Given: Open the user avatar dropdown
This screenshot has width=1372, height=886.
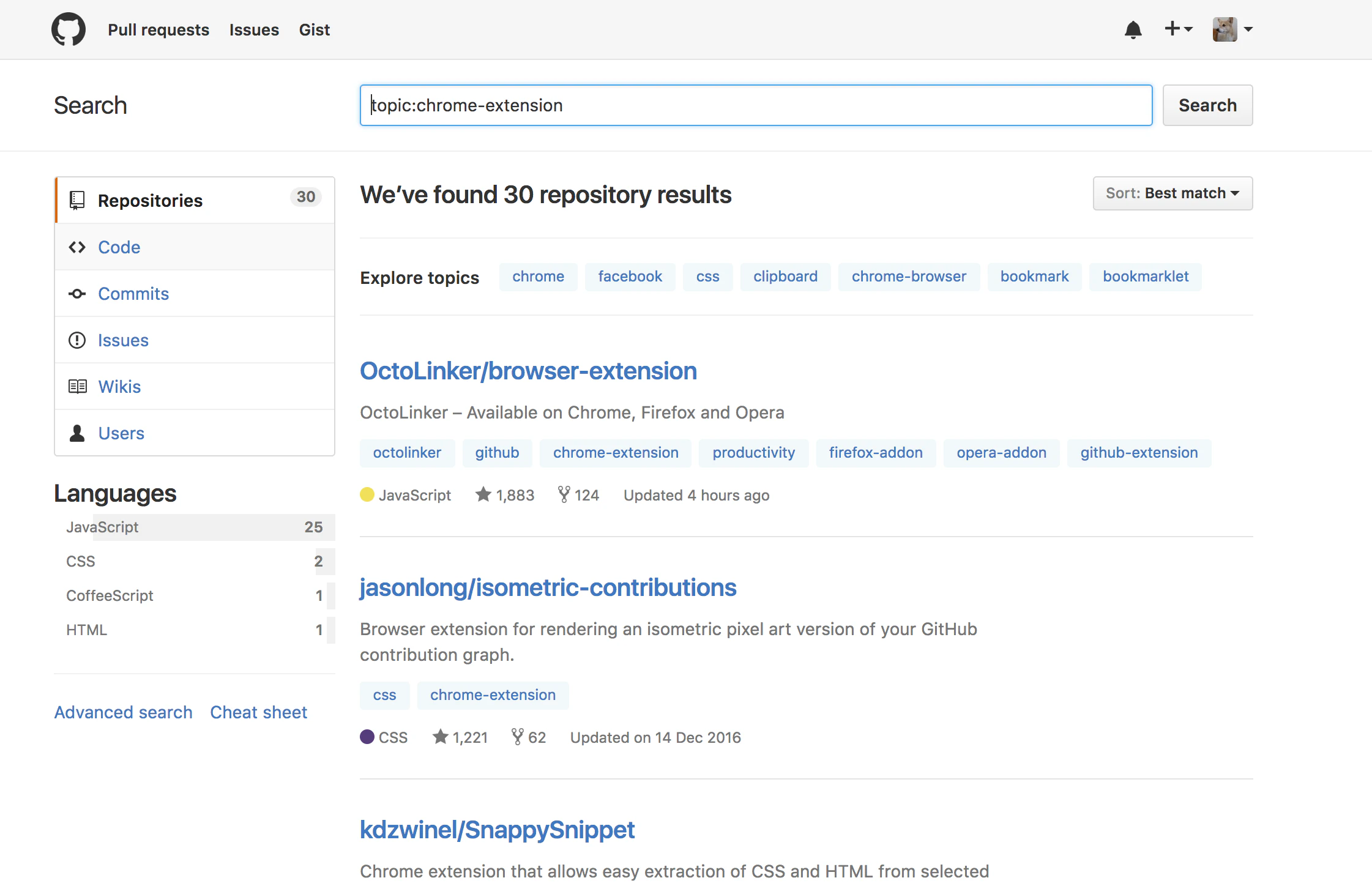Looking at the screenshot, I should [1232, 29].
